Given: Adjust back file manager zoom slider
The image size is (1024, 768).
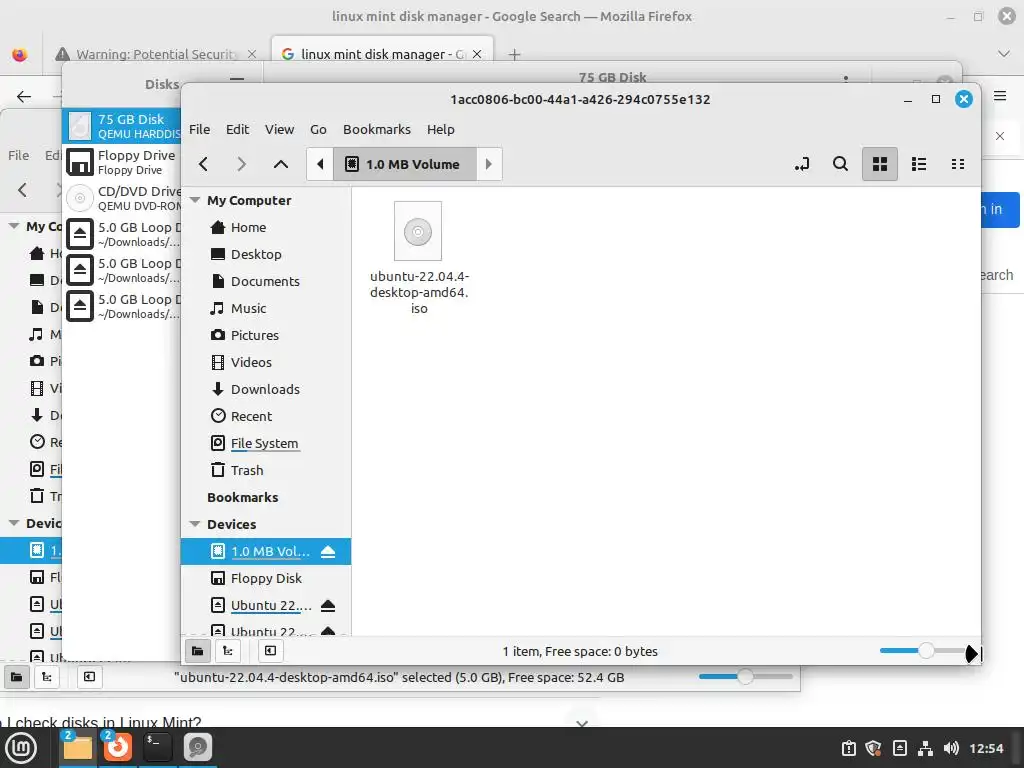Looking at the screenshot, I should [746, 677].
